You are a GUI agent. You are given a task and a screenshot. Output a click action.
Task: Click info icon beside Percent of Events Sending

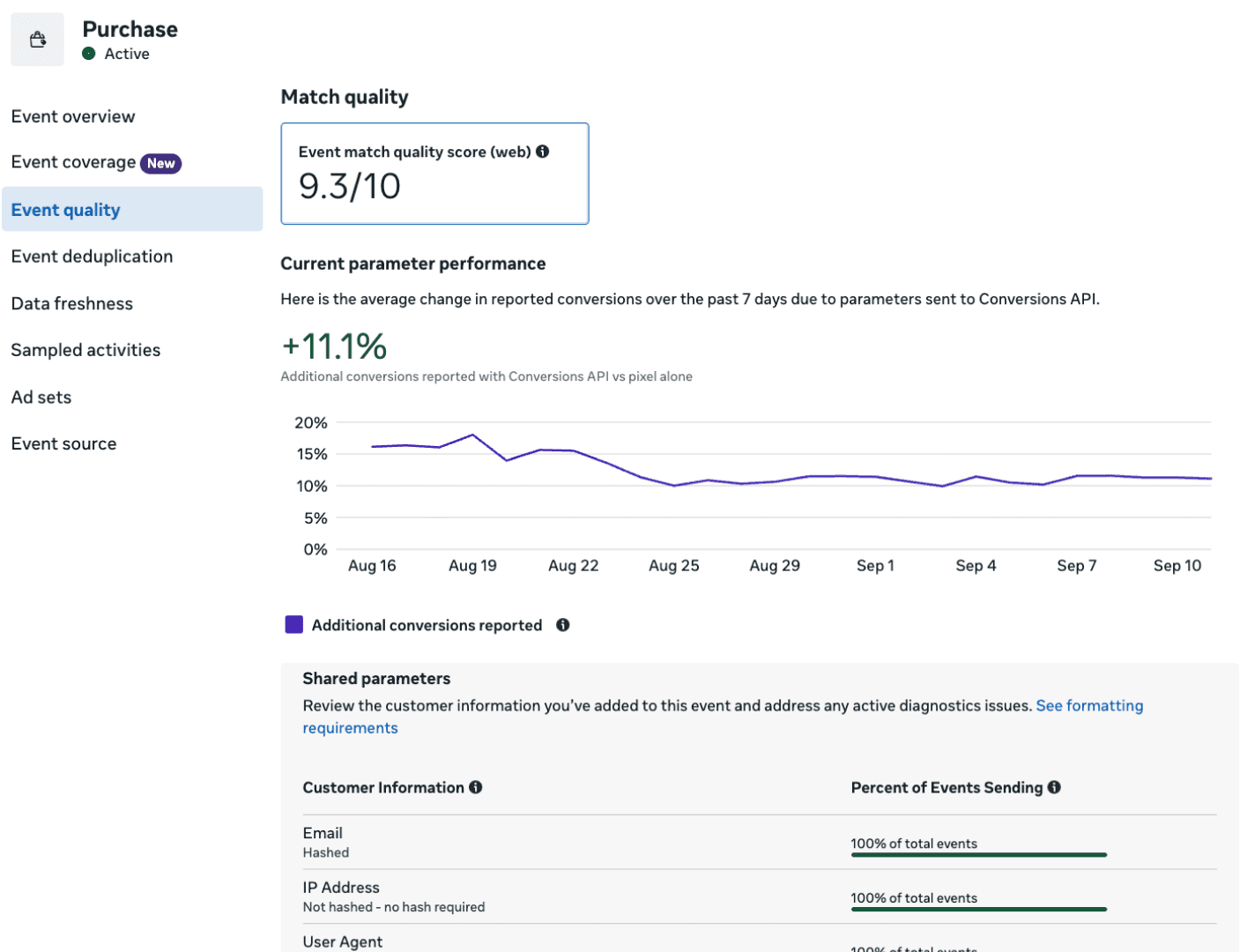pos(1054,787)
